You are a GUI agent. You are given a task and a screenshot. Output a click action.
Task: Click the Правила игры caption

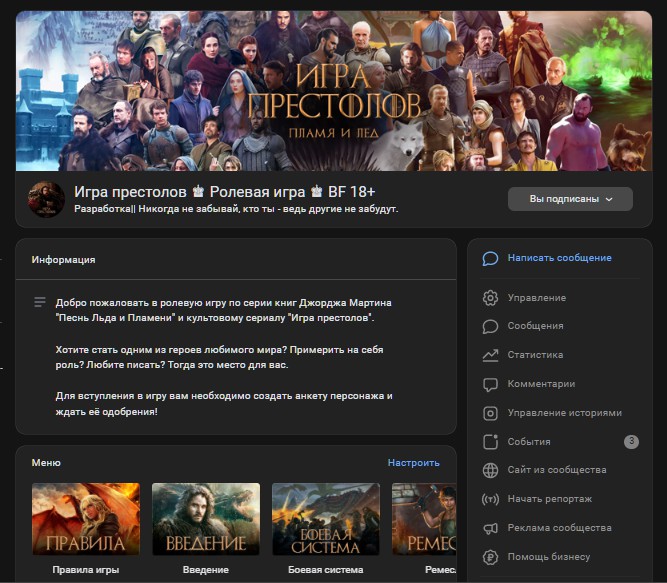coord(86,570)
